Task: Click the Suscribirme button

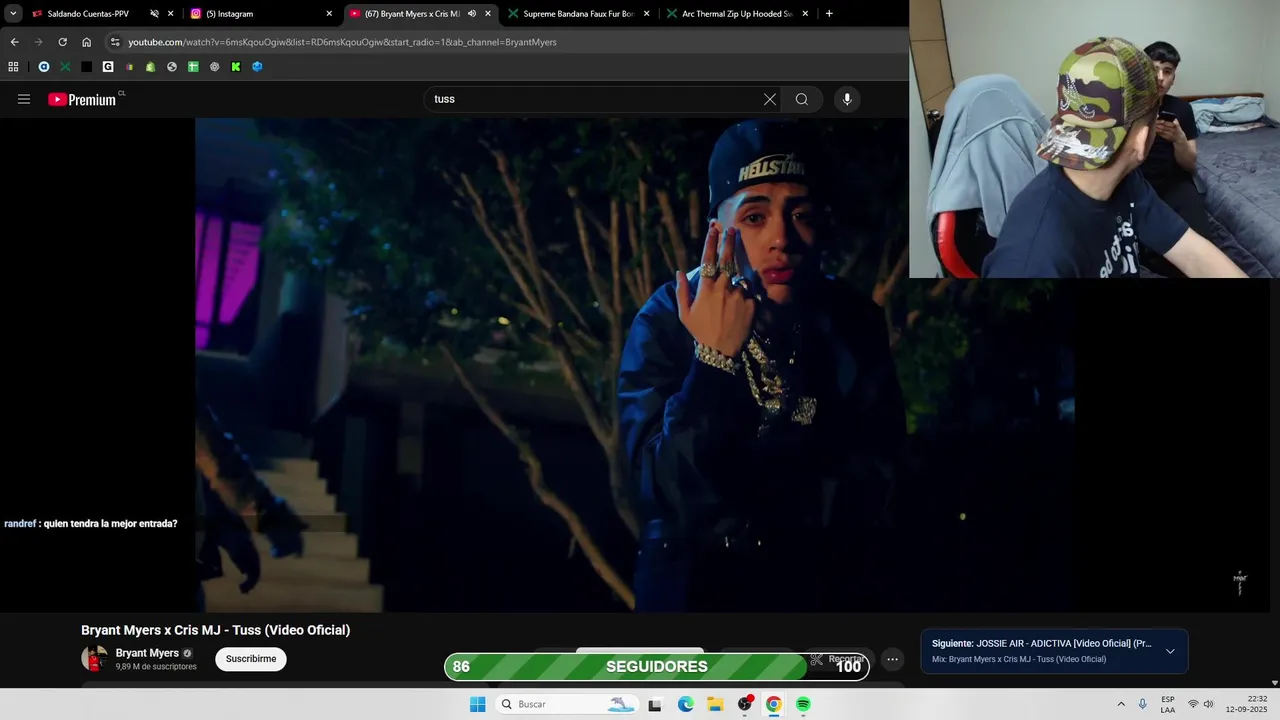Action: coord(251,659)
